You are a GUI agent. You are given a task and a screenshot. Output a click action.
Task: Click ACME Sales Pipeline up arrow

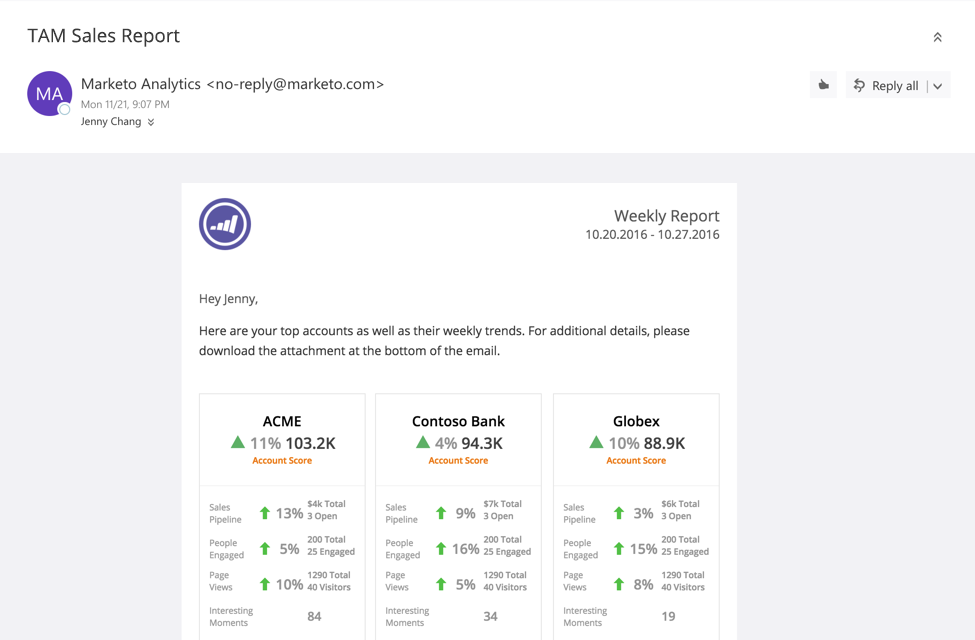(x=265, y=513)
